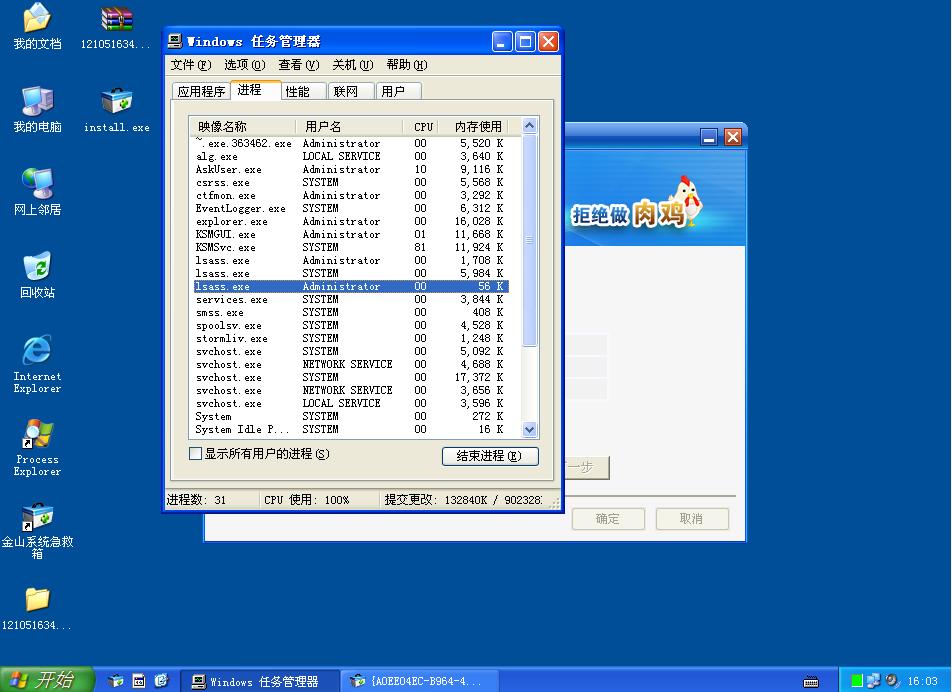
Task: Sort by 用户名 column header
Action: [349, 126]
